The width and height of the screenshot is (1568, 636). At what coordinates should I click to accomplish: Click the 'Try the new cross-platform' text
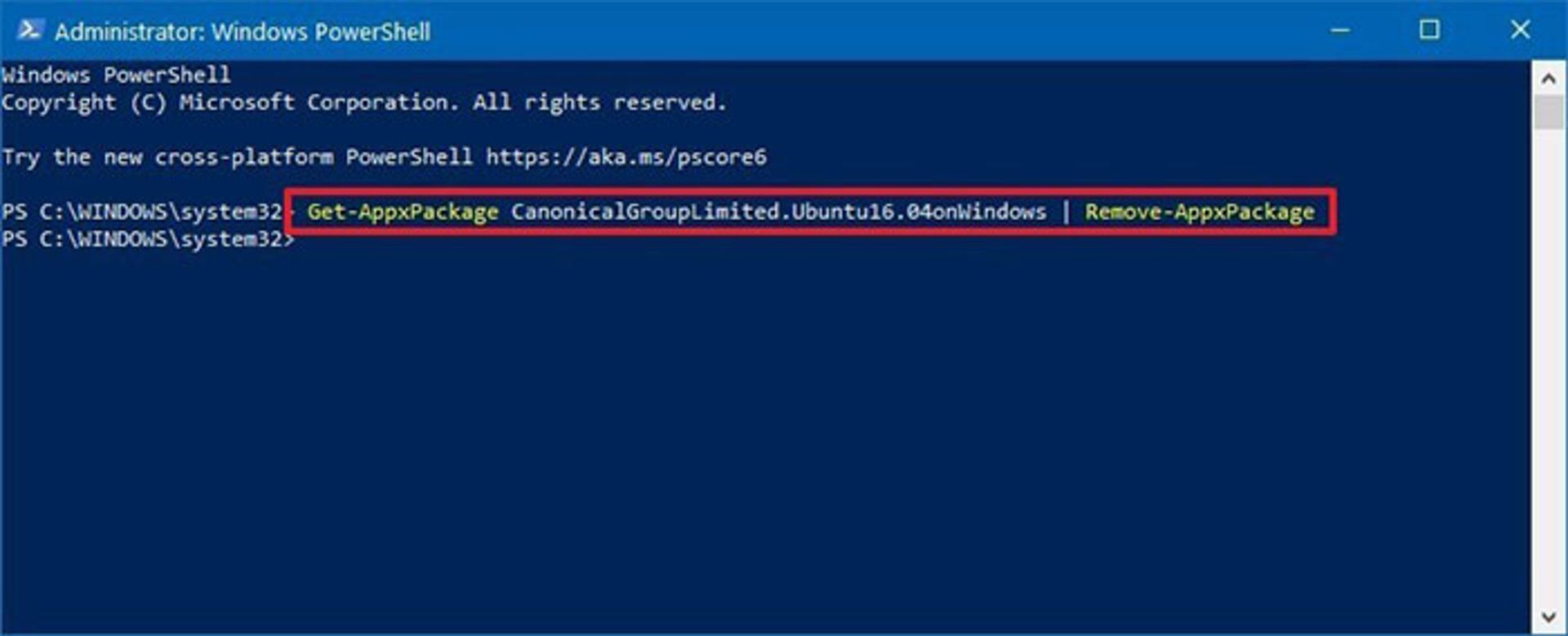tap(167, 157)
